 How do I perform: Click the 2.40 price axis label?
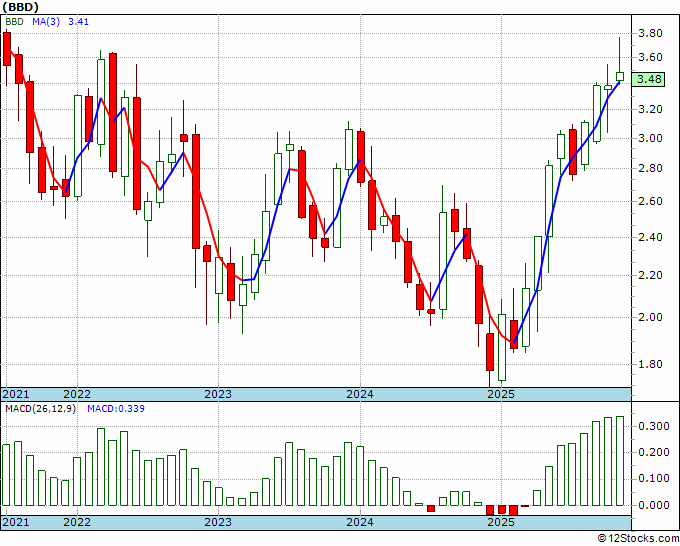pyautogui.click(x=650, y=237)
